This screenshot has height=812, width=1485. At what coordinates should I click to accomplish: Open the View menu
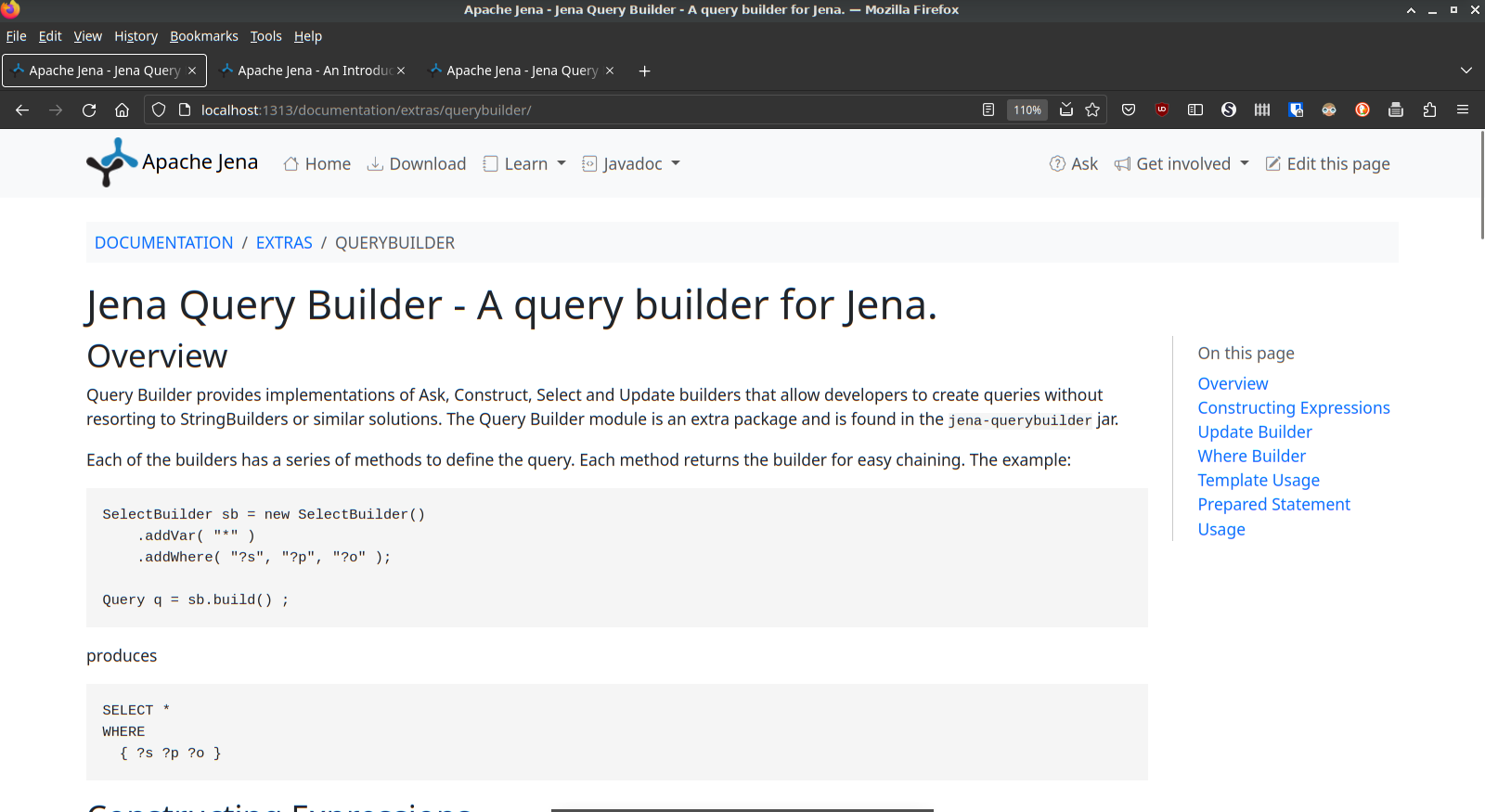tap(88, 36)
